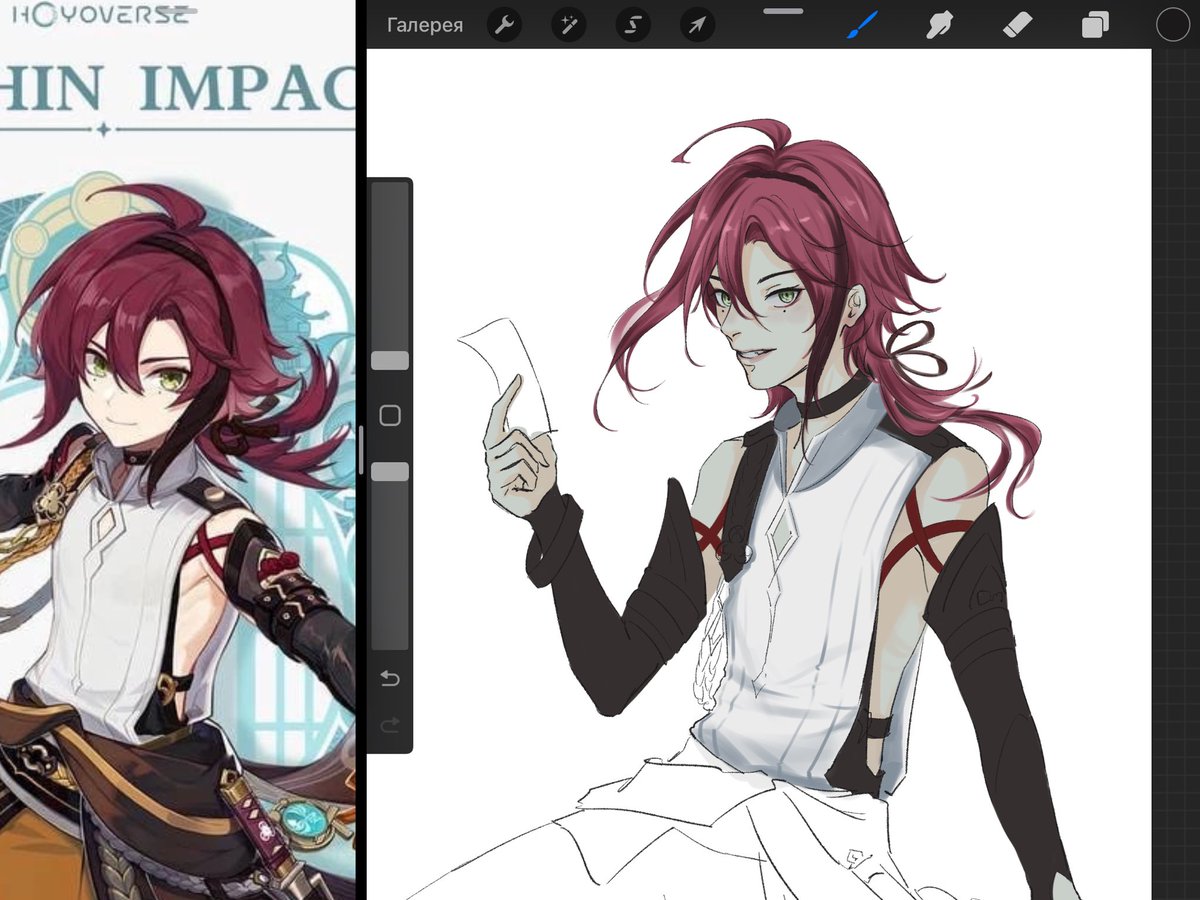
Task: Adjust the brush opacity slider handle
Action: coord(390,471)
